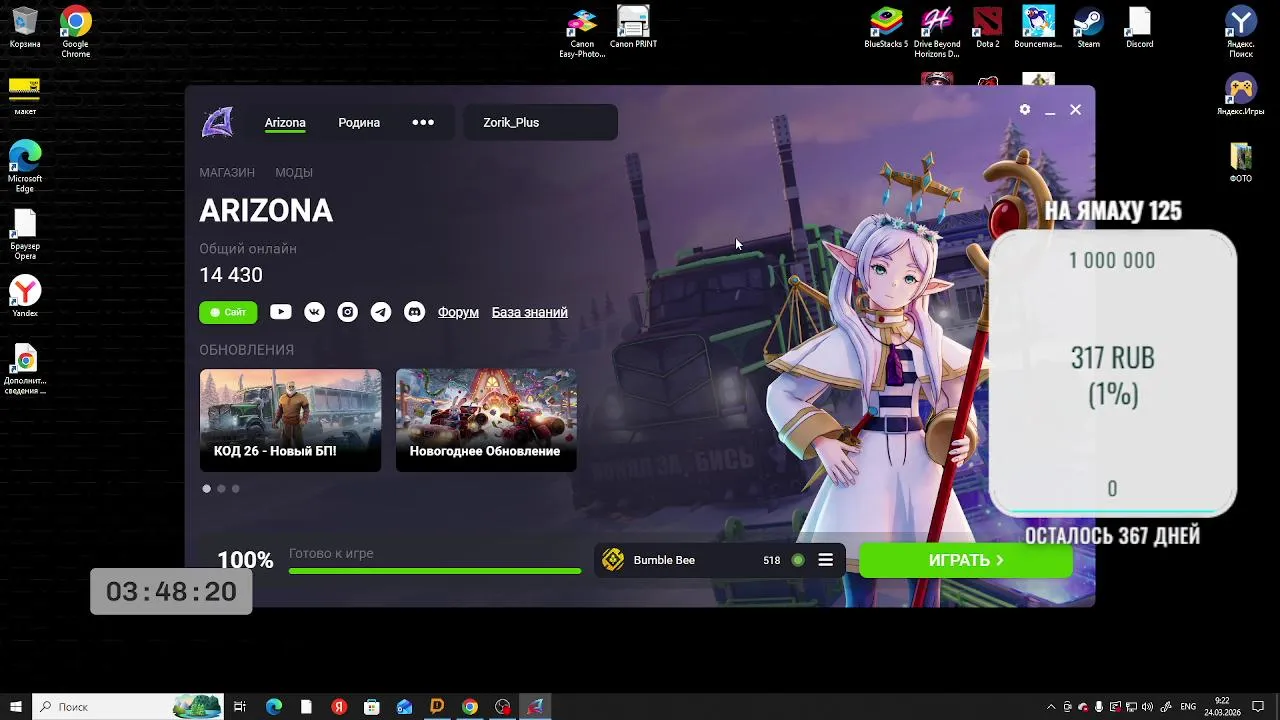1280x720 pixels.
Task: Open the КОД 26 - Новый БП! update card
Action: (x=290, y=420)
